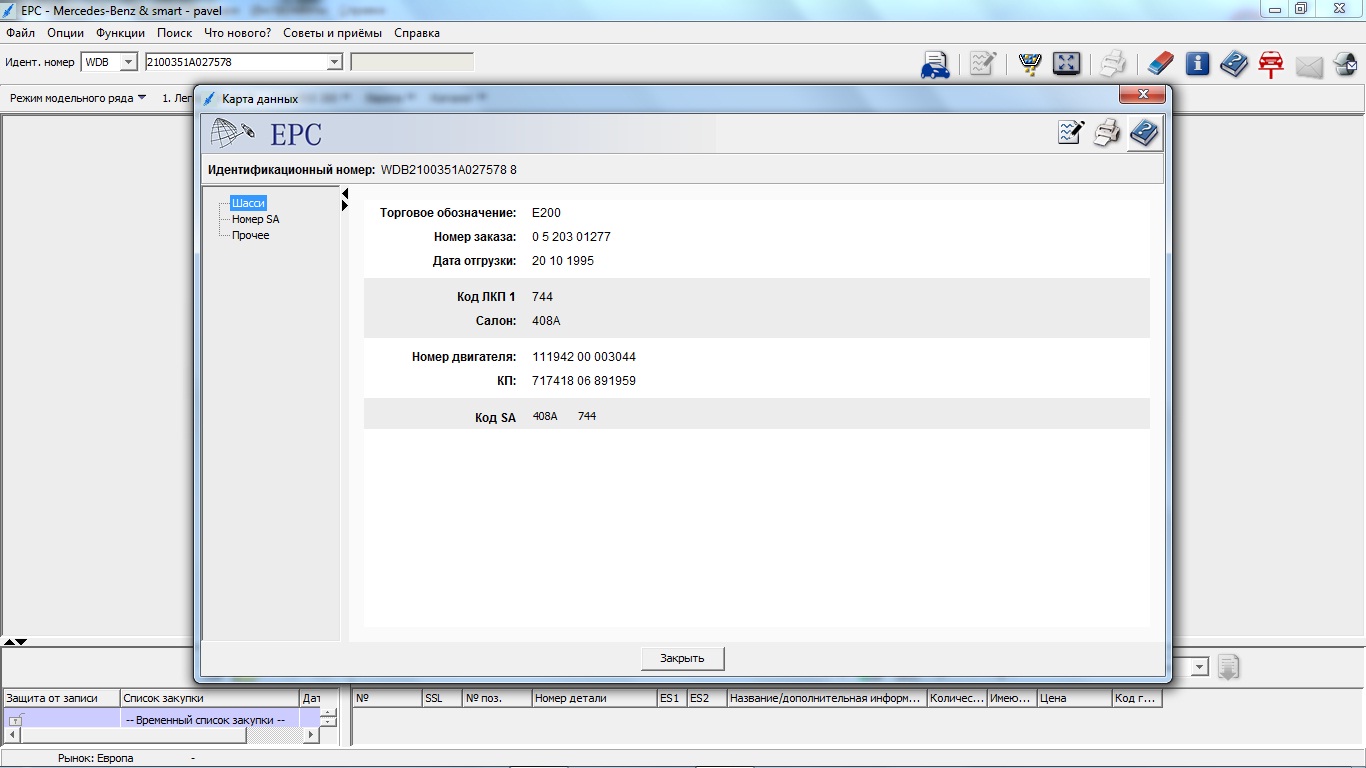Click the Рынок: Европа status bar text

[x=95, y=758]
